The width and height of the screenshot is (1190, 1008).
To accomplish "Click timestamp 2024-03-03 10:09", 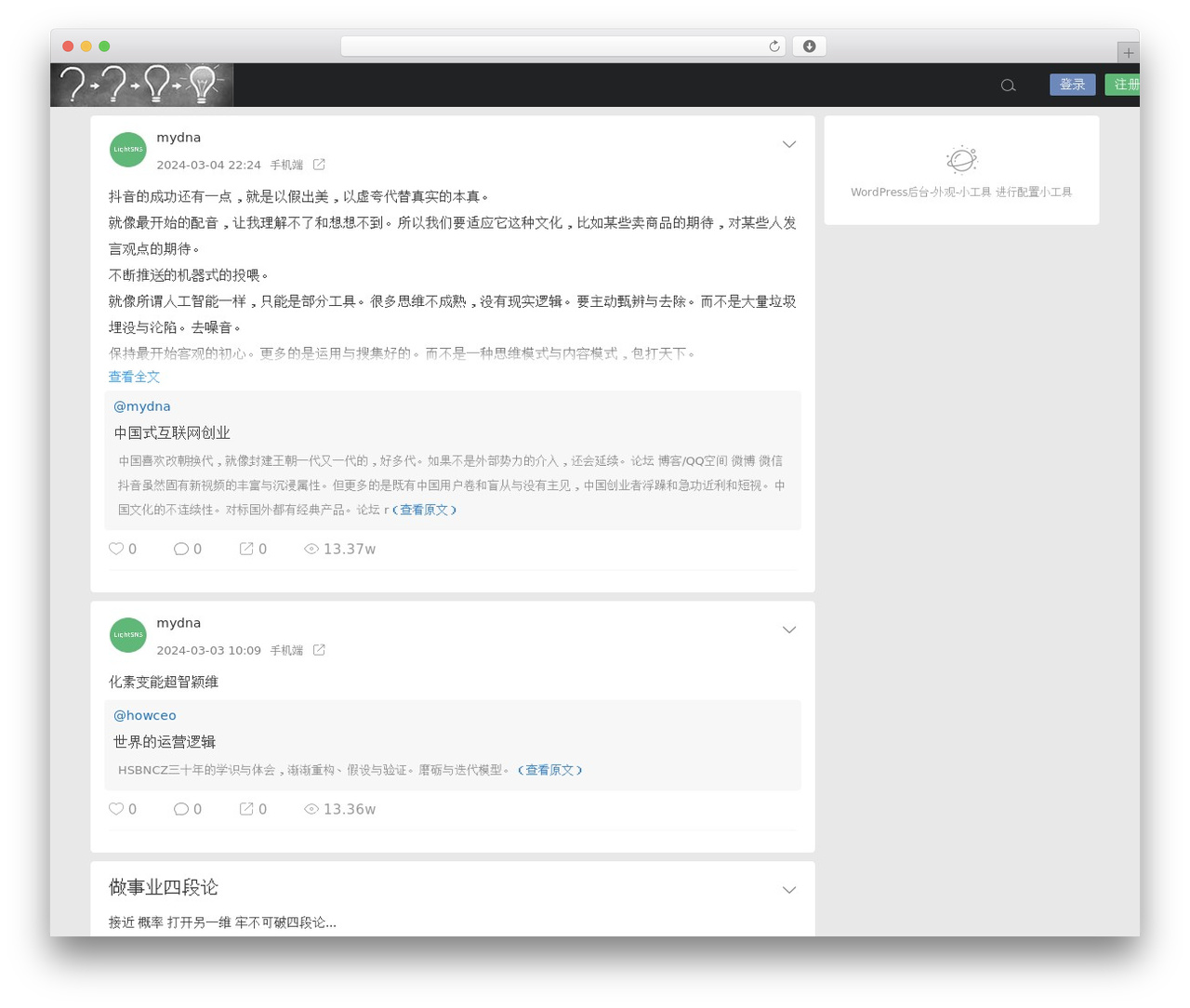I will click(x=208, y=650).
